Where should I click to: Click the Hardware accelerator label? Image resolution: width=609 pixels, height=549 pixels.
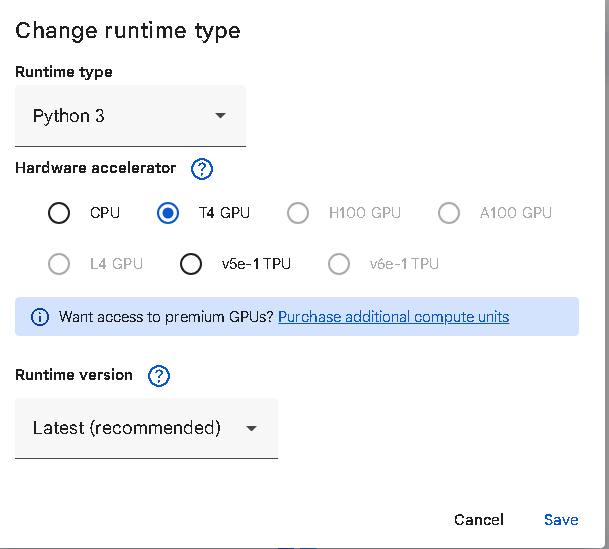[95, 168]
